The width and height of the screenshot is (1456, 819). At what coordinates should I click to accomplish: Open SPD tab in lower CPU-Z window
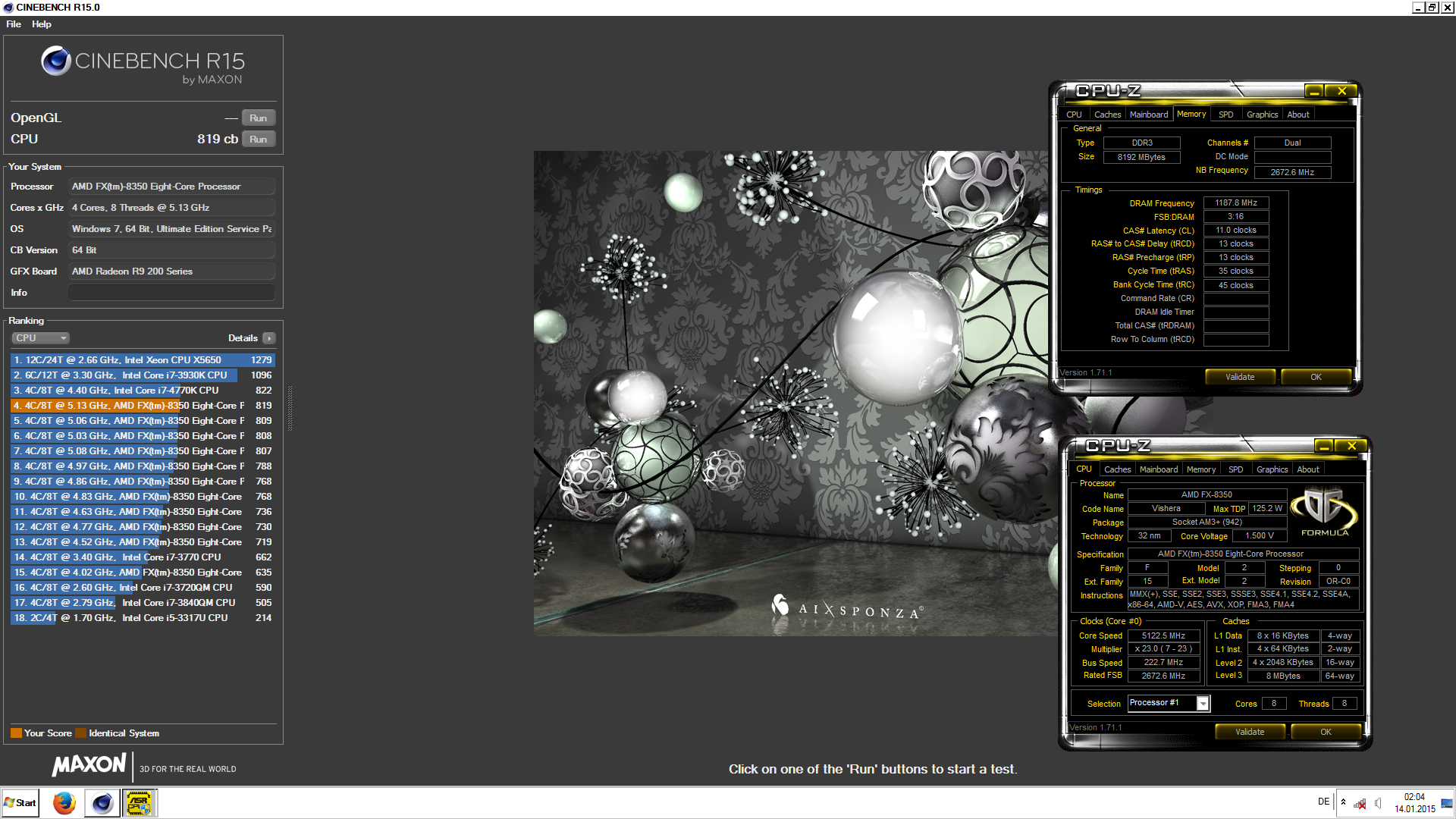click(1236, 469)
